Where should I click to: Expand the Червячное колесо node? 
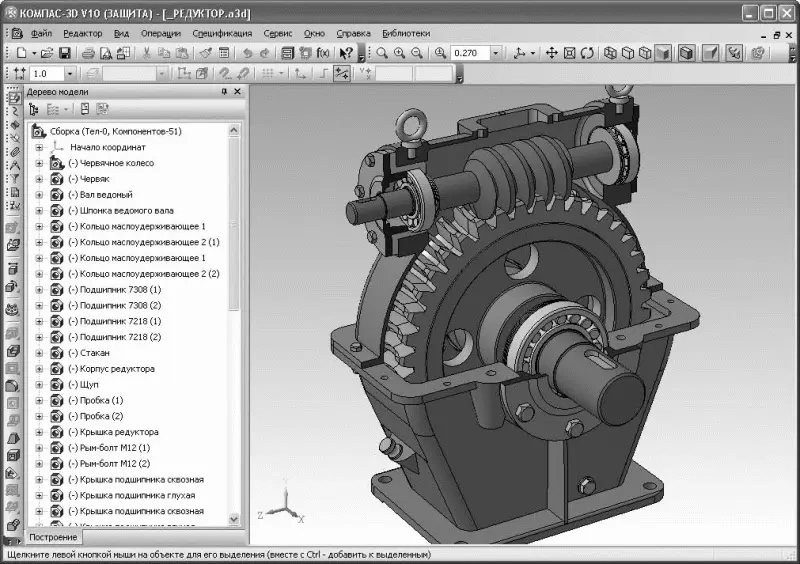point(39,163)
